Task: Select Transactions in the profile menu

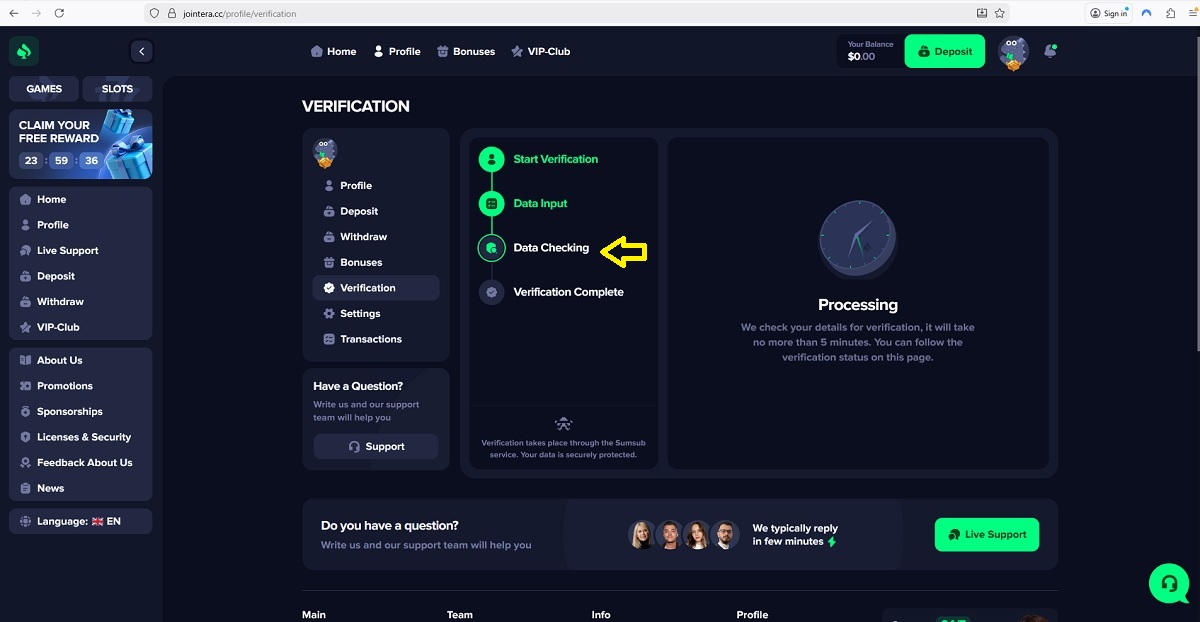Action: click(x=370, y=339)
